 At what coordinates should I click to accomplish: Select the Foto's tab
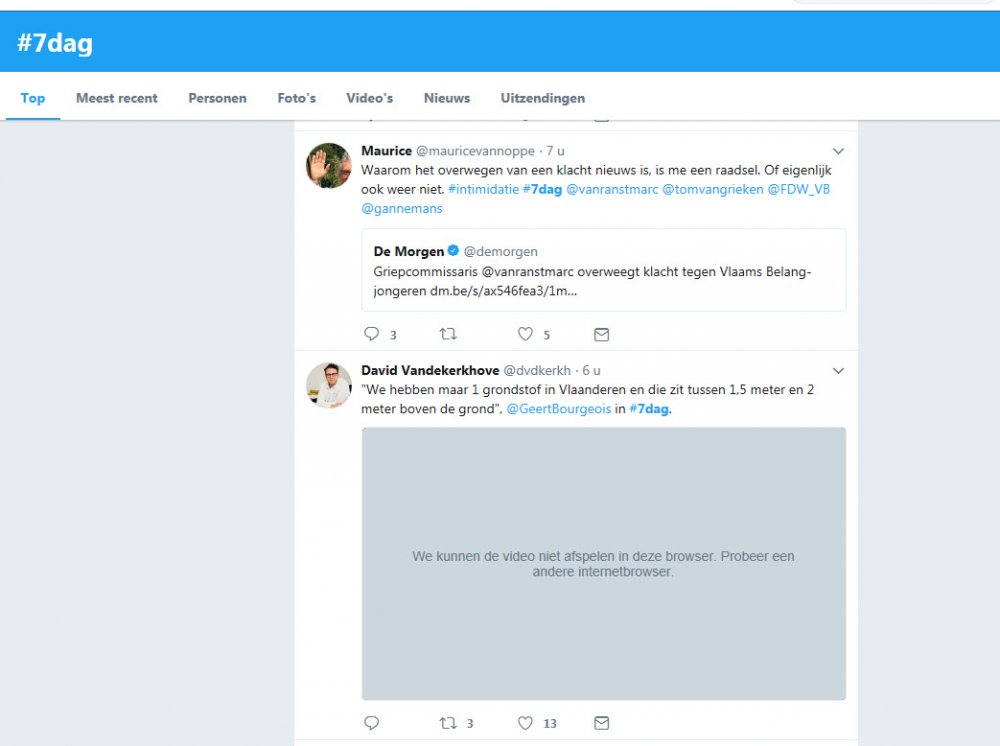(296, 98)
